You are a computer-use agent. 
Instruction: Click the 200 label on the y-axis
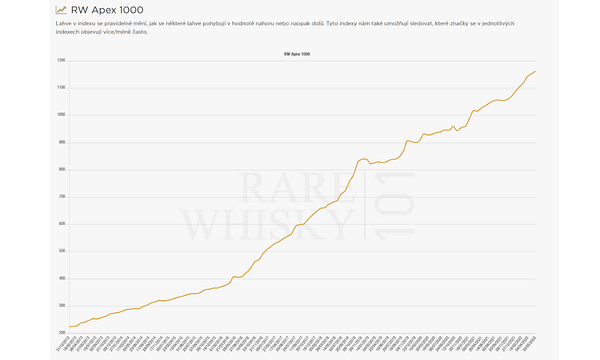pyautogui.click(x=62, y=333)
